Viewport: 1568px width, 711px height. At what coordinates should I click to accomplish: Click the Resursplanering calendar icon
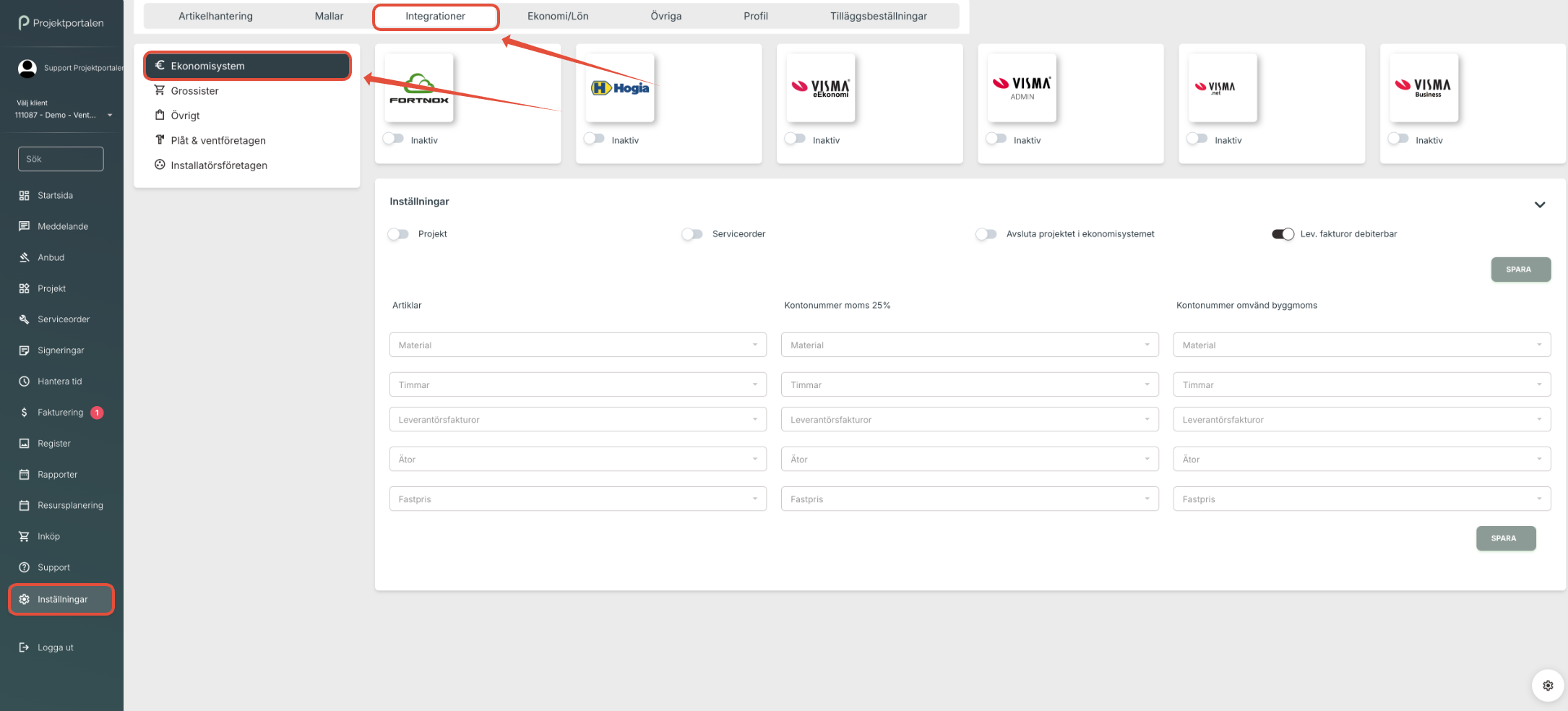point(24,506)
